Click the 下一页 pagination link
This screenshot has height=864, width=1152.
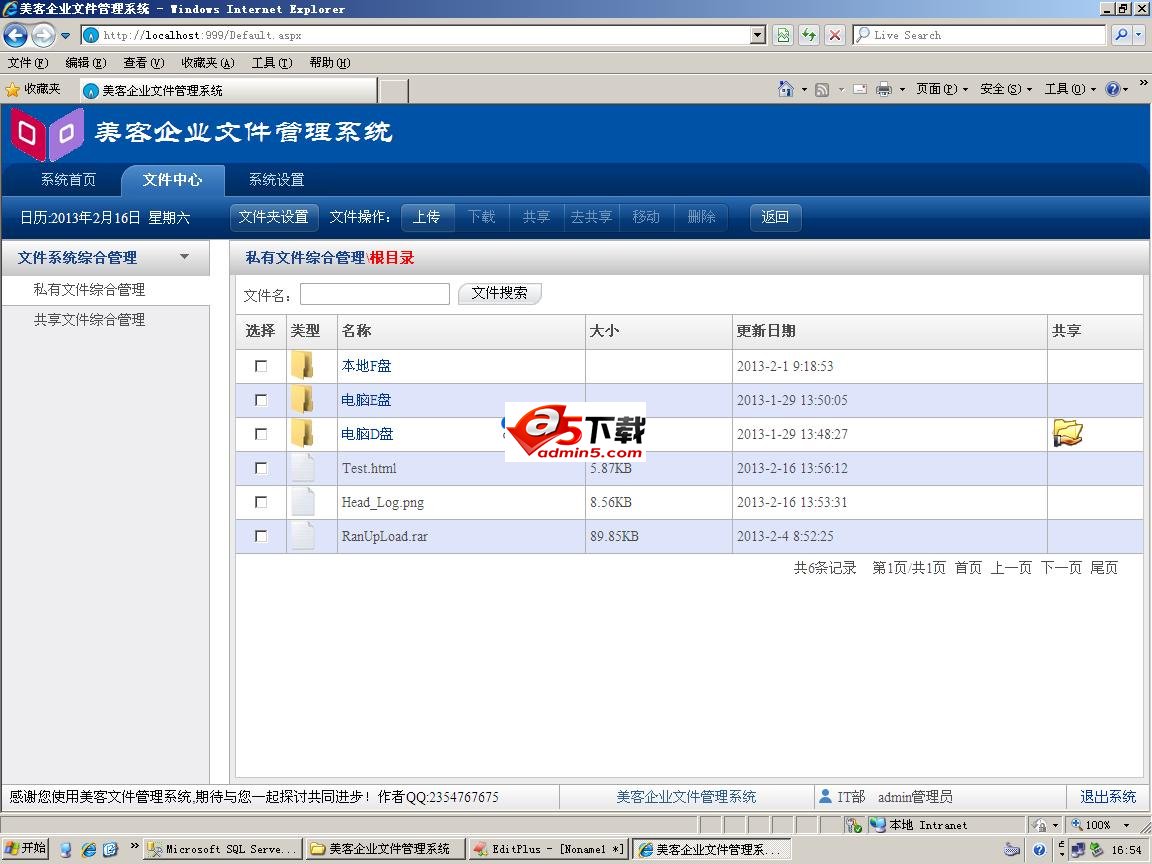1061,567
